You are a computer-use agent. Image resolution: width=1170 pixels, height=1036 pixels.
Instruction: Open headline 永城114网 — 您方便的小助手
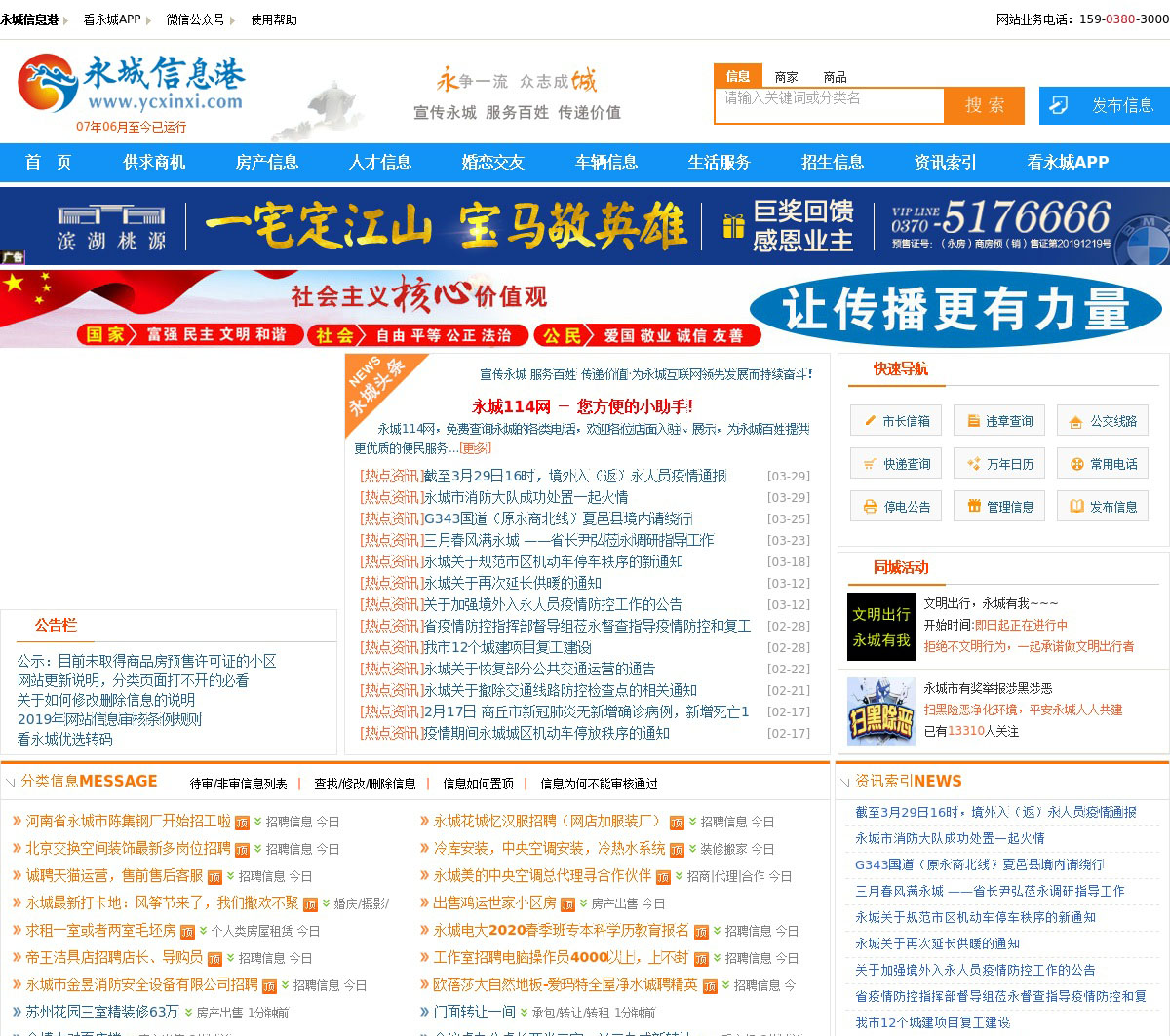[582, 406]
